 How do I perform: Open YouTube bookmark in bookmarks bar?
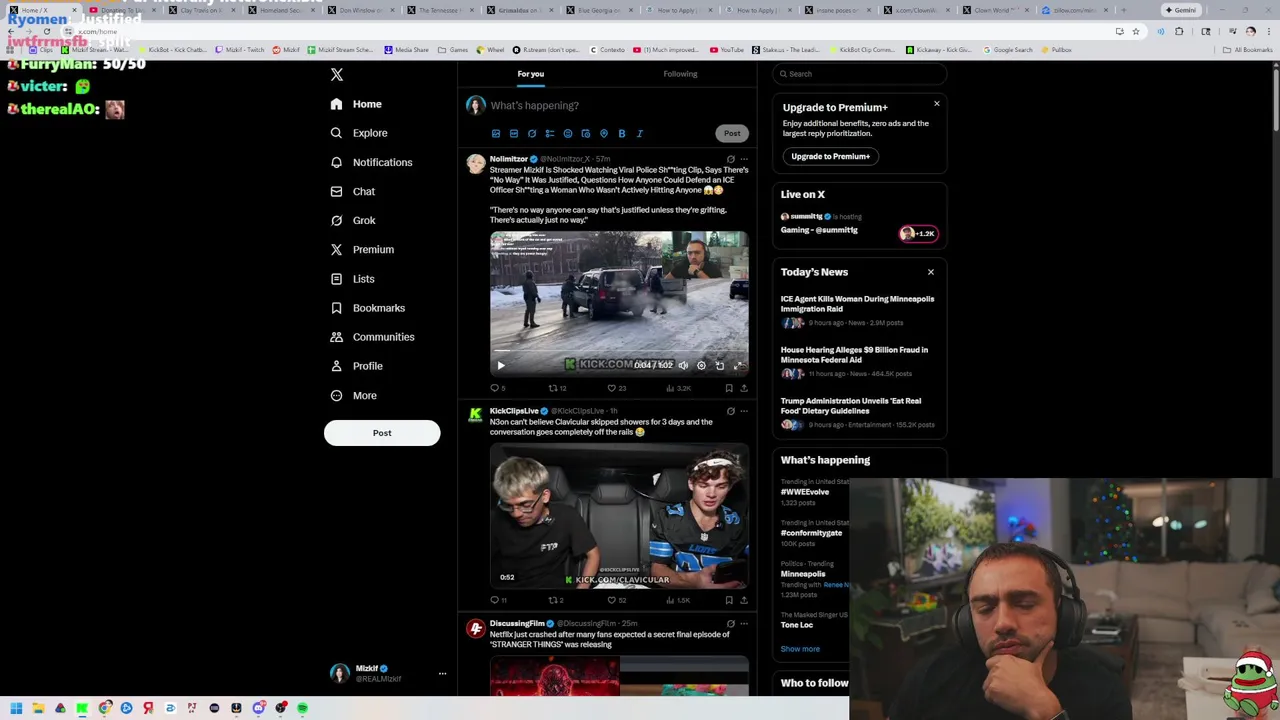point(727,50)
